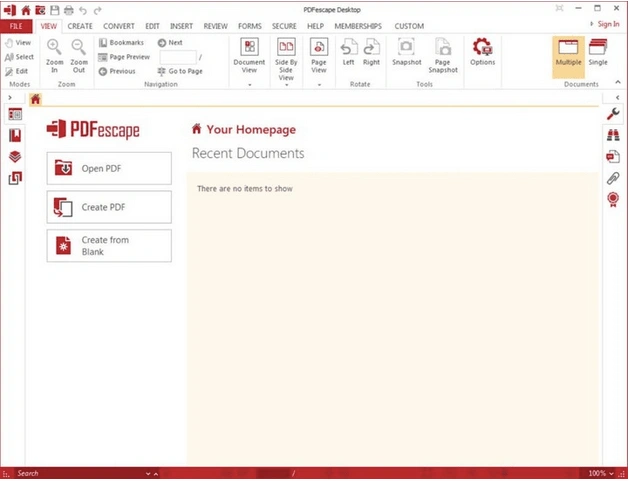Switch to the INSERT ribbon tab
The image size is (630, 481).
[x=181, y=26]
